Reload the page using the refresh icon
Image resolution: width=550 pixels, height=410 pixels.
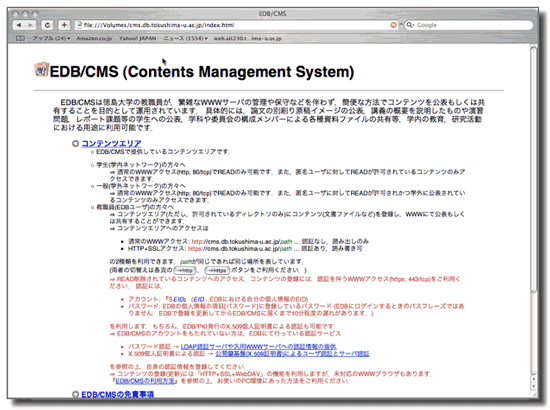[47, 25]
